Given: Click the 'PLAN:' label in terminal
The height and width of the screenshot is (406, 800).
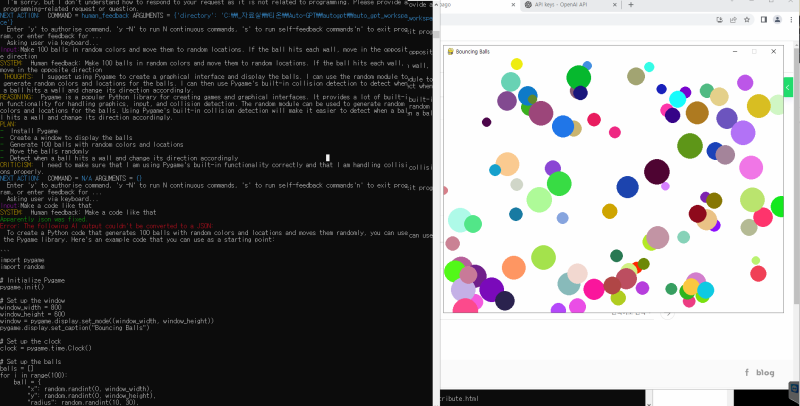Looking at the screenshot, I should tap(8, 124).
